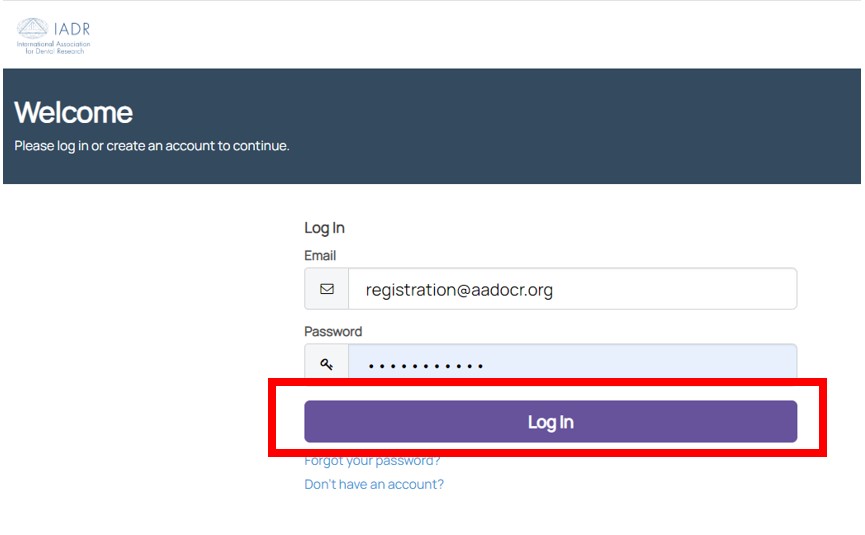The image size is (865, 535).
Task: Click the masked password dots
Action: [426, 367]
